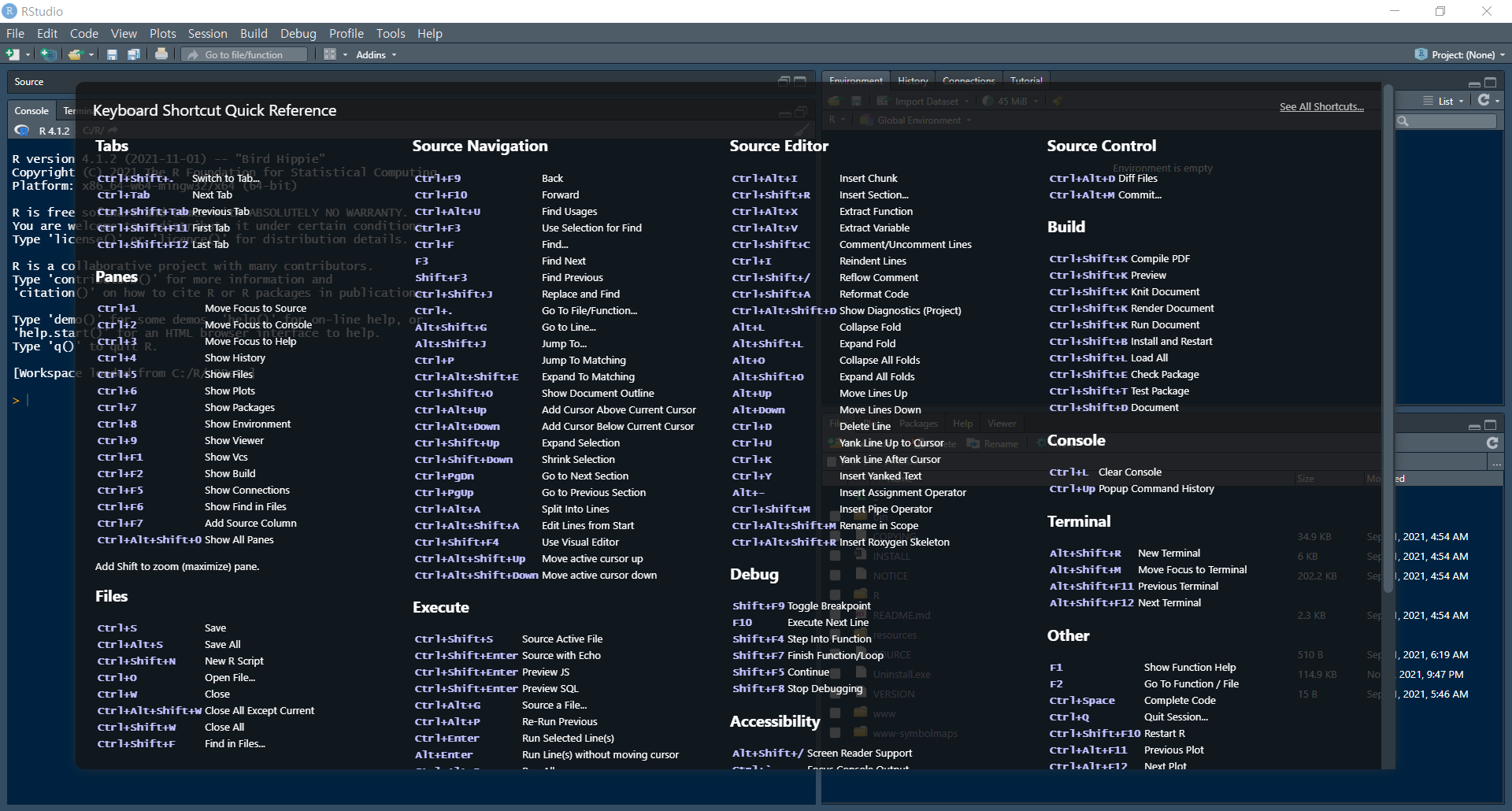
Task: Minimize the Source pane
Action: point(784,81)
